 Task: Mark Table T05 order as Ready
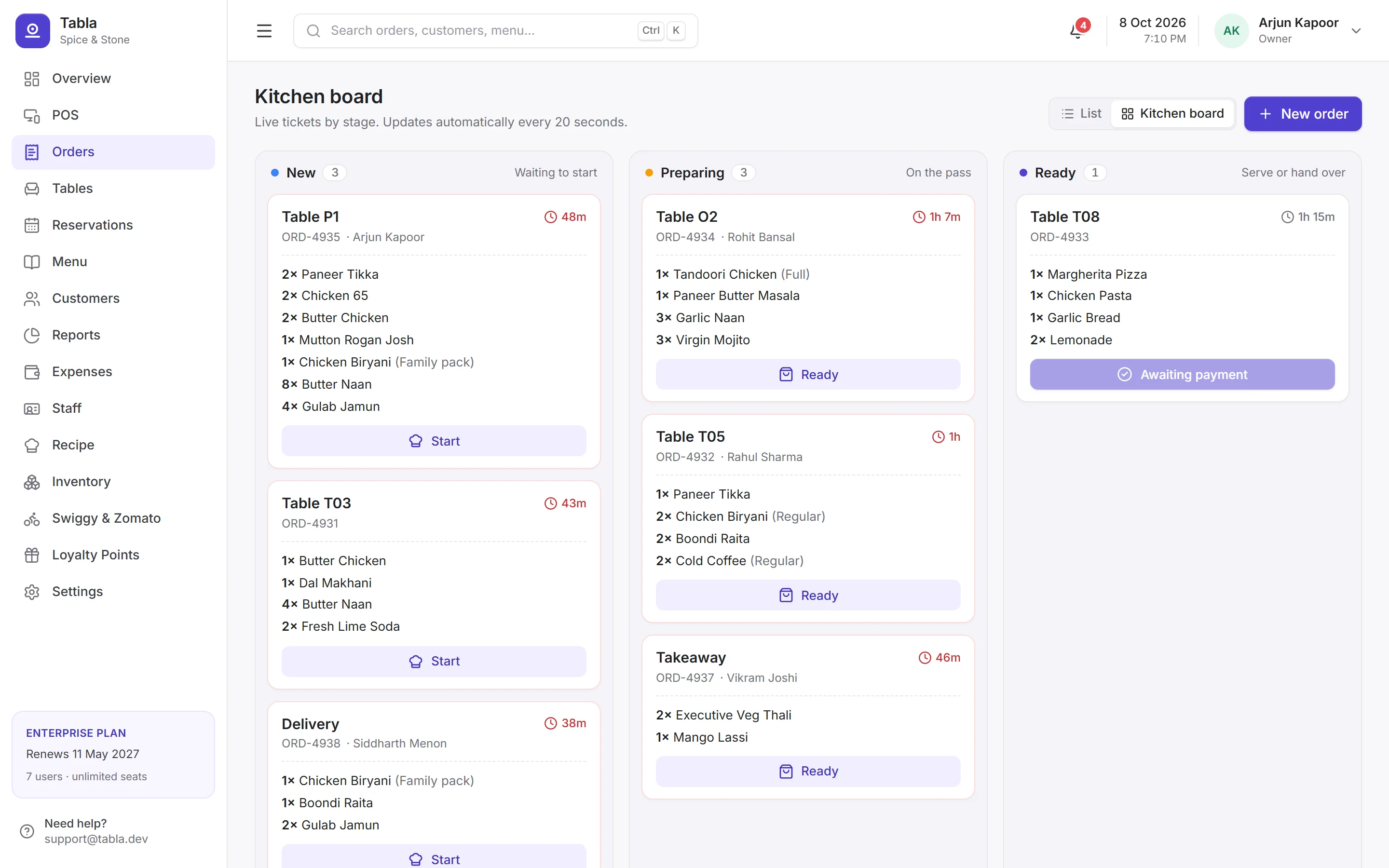808,596
